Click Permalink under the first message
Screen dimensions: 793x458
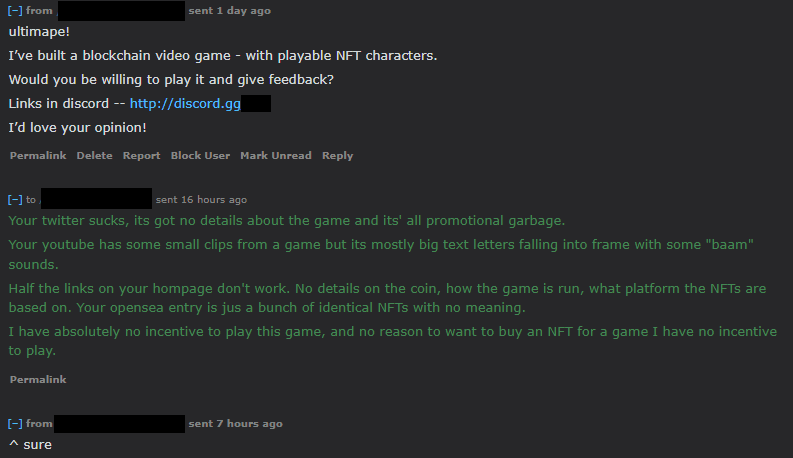pyautogui.click(x=38, y=156)
